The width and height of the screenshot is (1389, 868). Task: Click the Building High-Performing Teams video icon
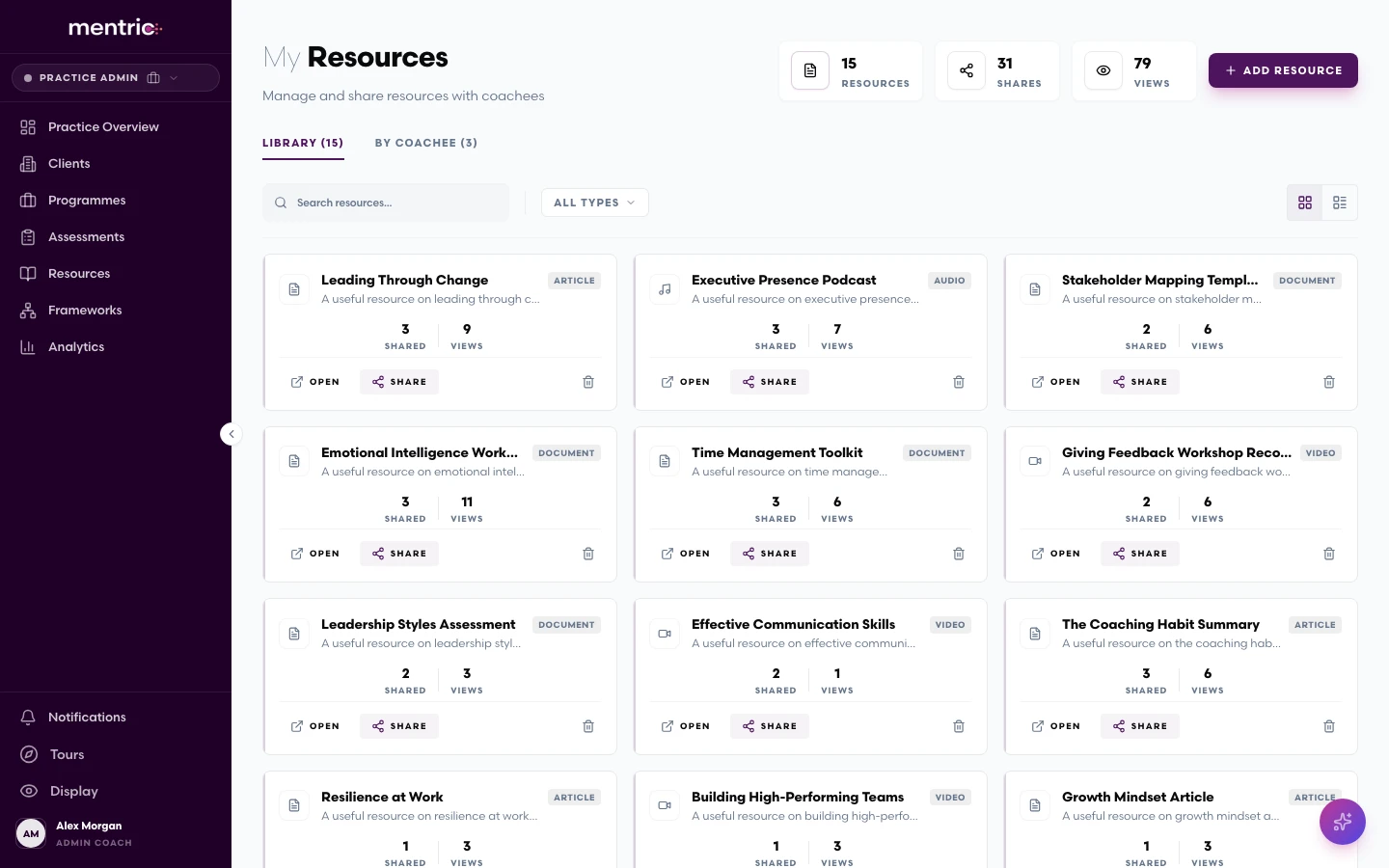tap(665, 805)
